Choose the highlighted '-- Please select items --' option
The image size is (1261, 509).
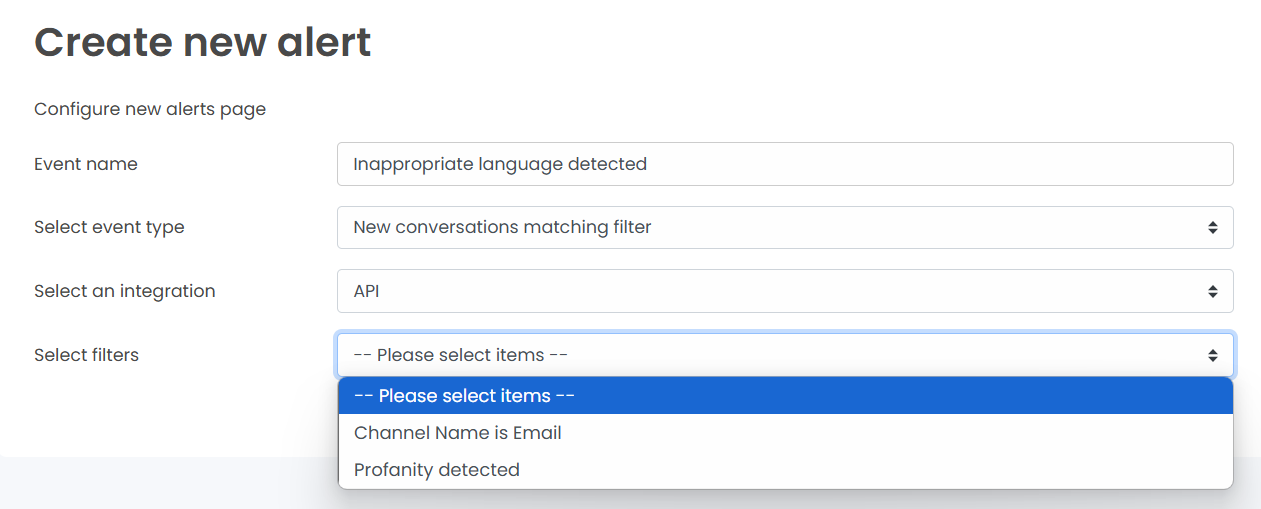785,396
